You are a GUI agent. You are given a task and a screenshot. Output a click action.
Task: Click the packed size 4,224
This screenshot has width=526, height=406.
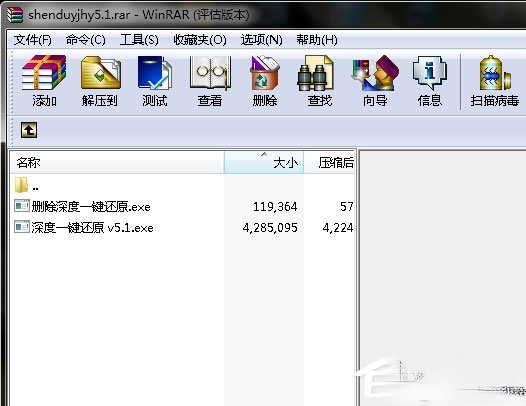click(x=338, y=228)
